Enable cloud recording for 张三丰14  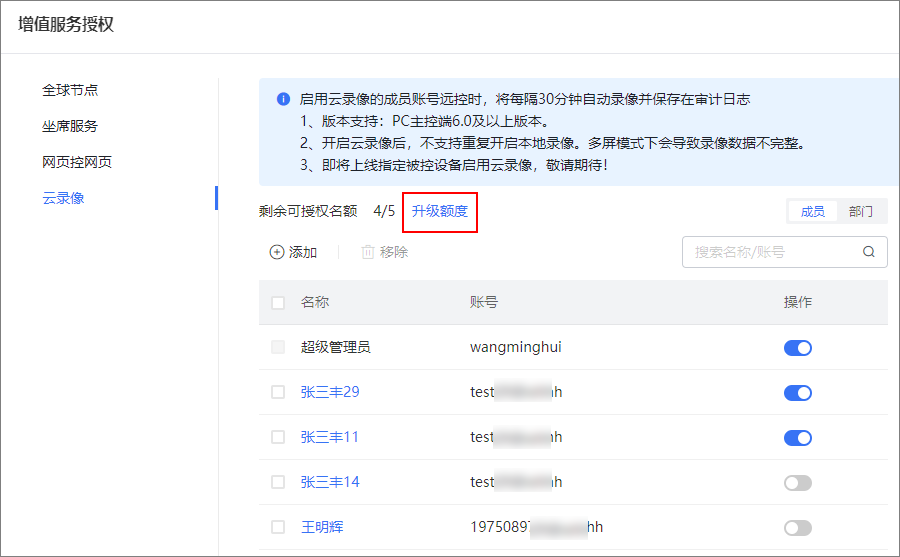797,483
